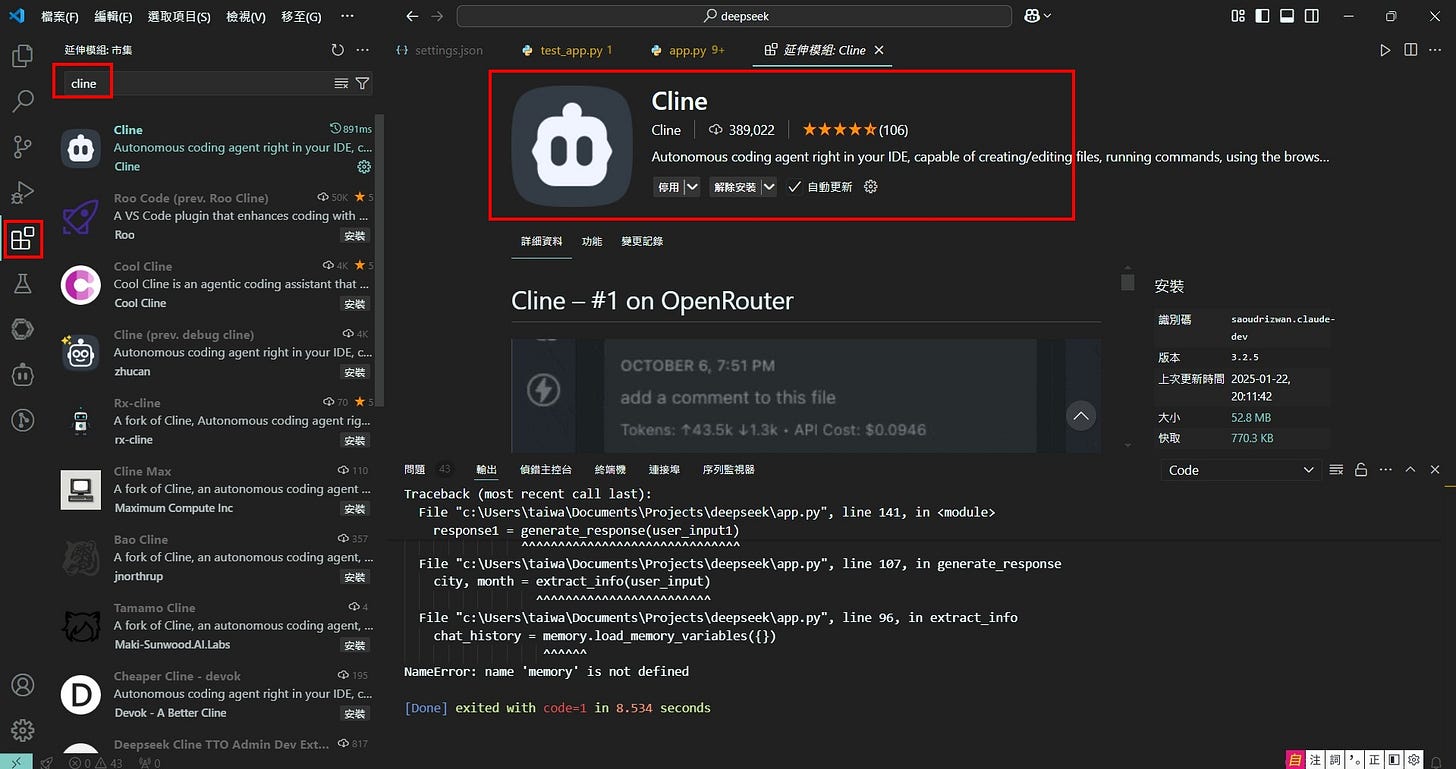Click the 解除安裝 uninstall button

735,187
